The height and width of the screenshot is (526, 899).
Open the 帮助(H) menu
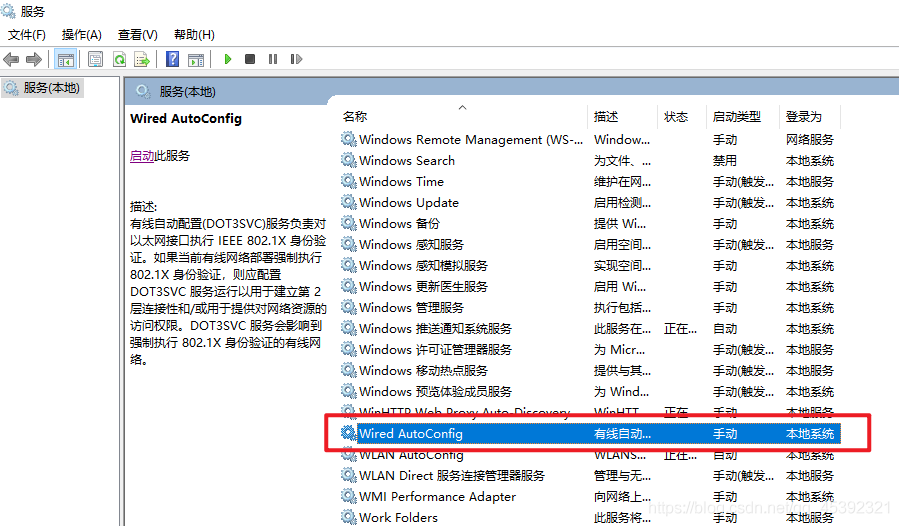pos(194,35)
